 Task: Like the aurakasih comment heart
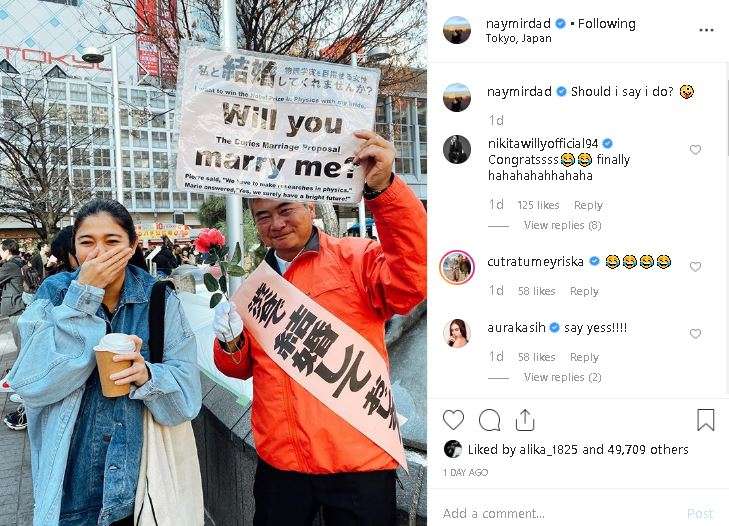695,333
